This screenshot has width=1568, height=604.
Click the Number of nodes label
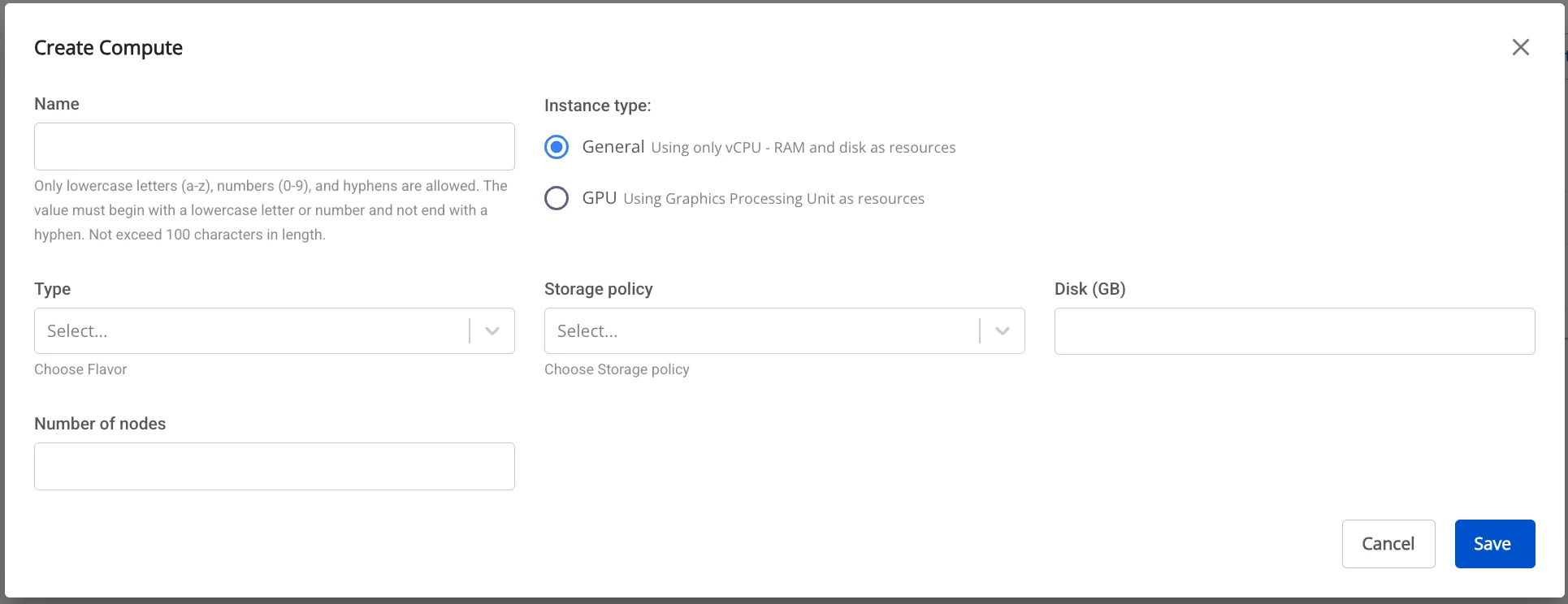tap(100, 424)
